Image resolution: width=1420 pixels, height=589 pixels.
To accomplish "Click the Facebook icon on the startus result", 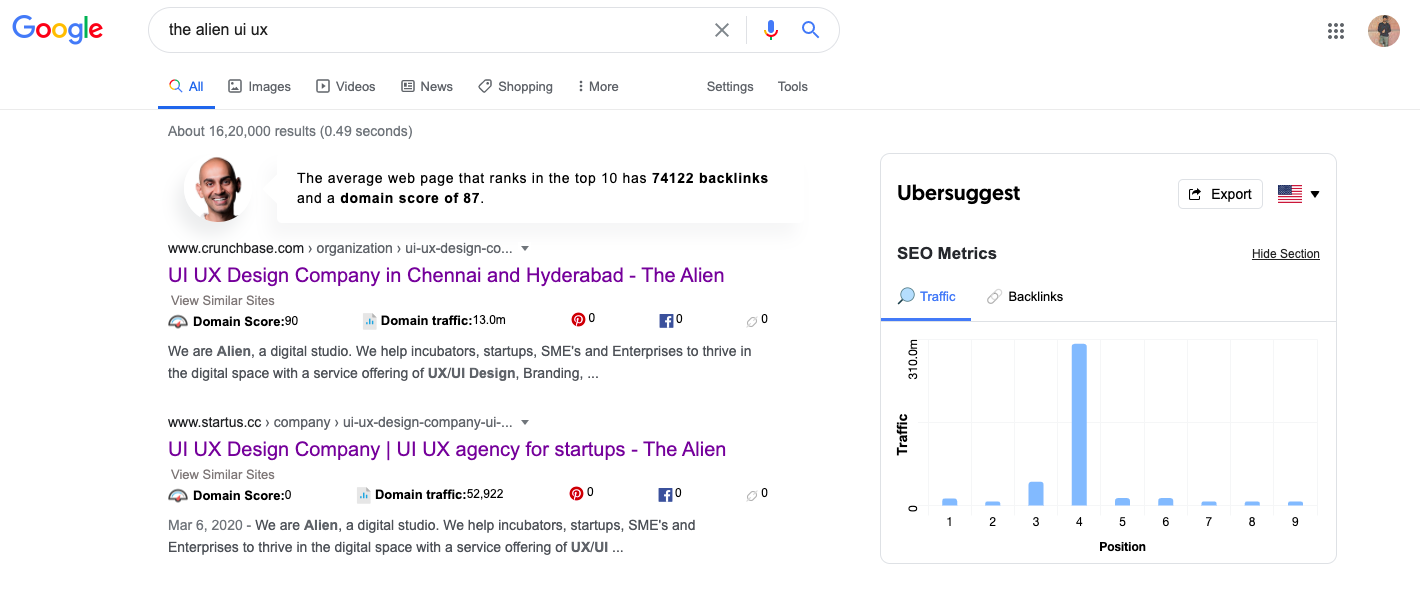I will [666, 492].
